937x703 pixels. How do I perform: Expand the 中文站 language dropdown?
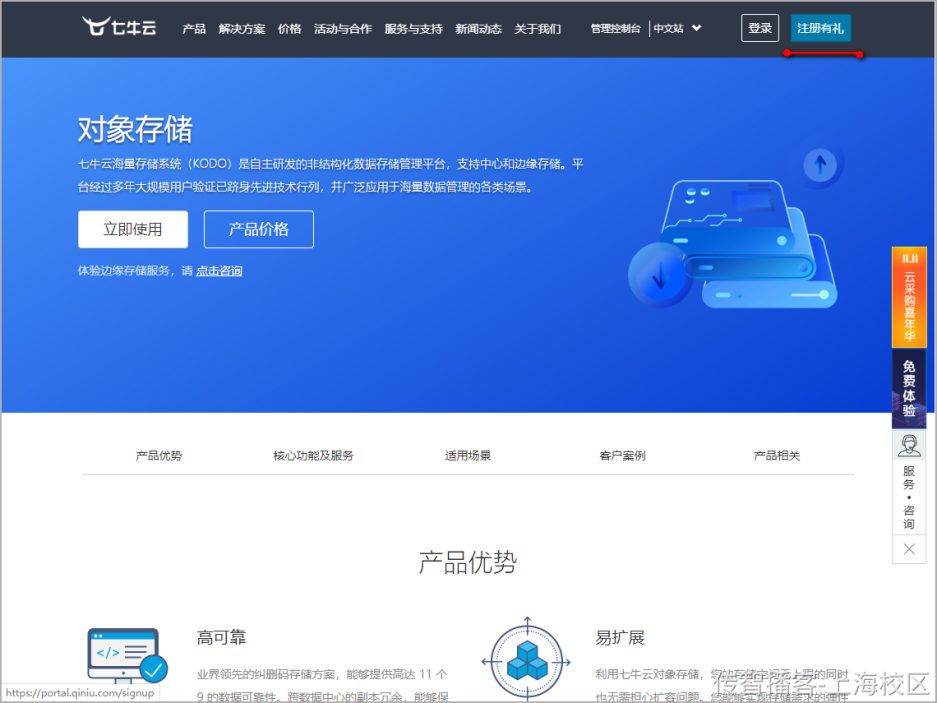point(677,28)
